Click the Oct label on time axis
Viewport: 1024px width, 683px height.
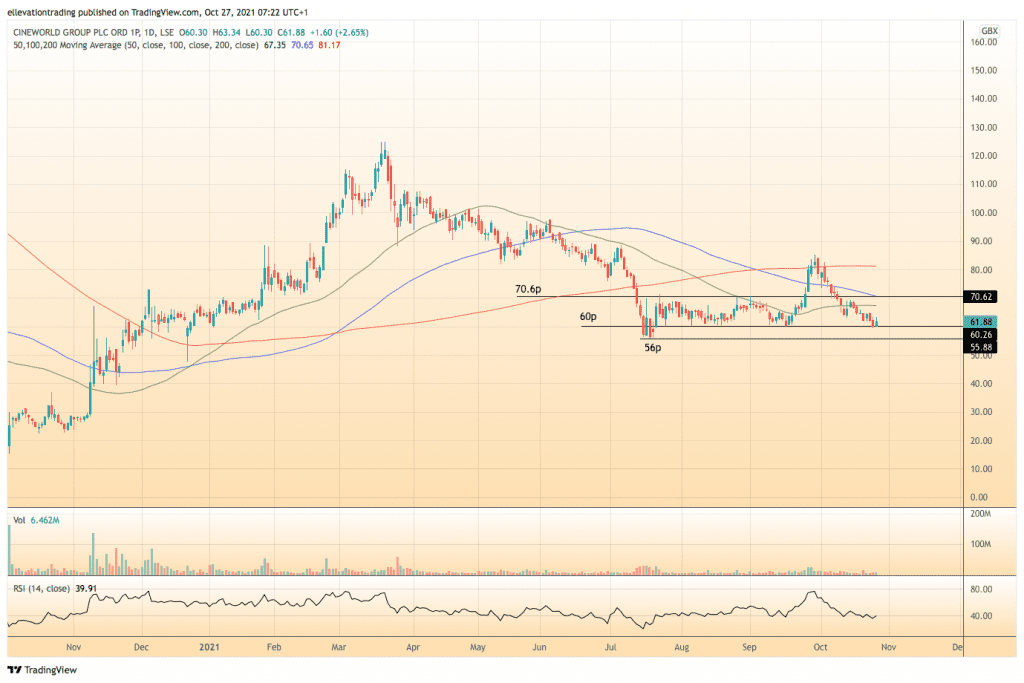click(820, 647)
